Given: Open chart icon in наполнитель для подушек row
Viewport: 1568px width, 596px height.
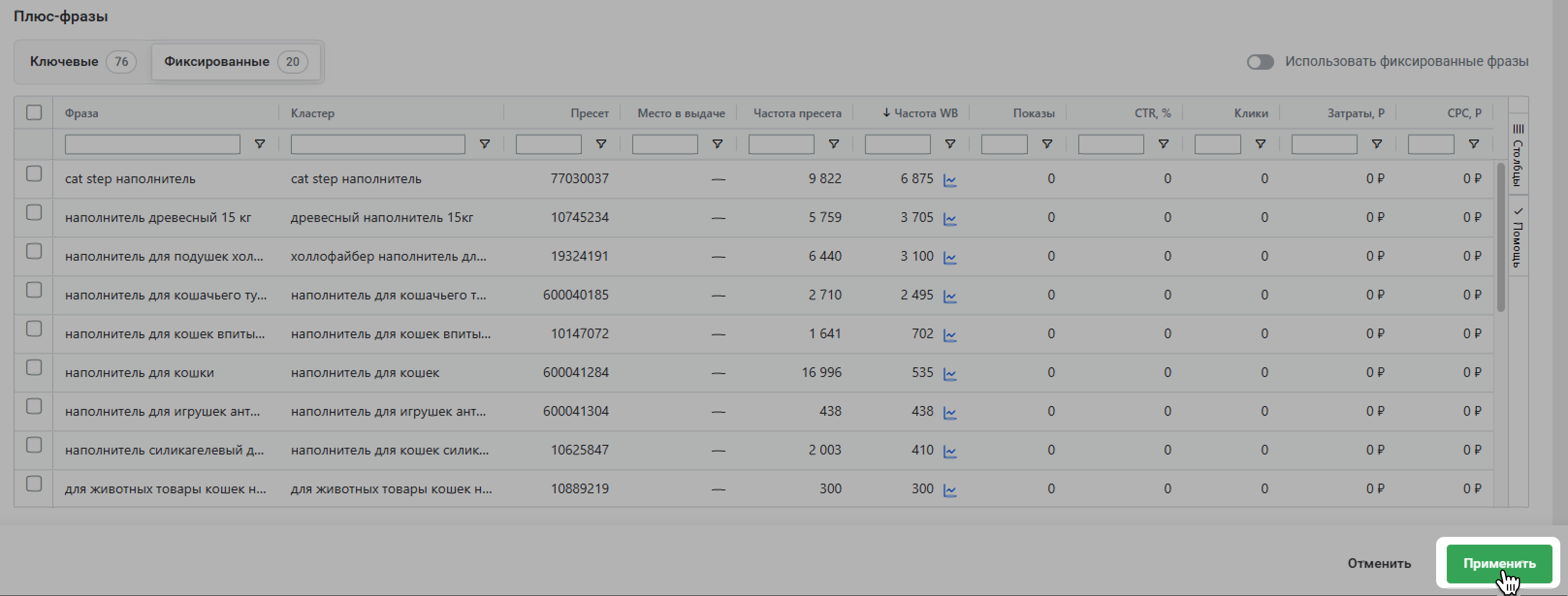Looking at the screenshot, I should coord(949,258).
